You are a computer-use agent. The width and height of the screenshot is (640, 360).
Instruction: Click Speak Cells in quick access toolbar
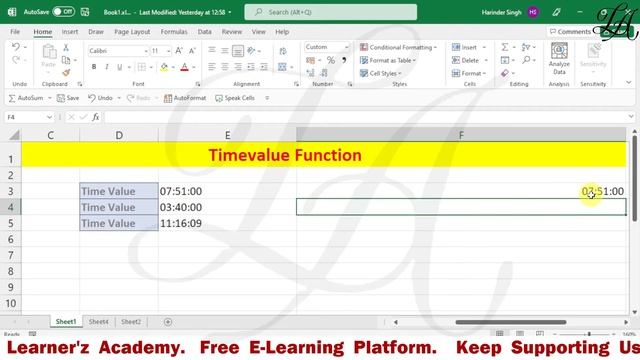[x=235, y=98]
